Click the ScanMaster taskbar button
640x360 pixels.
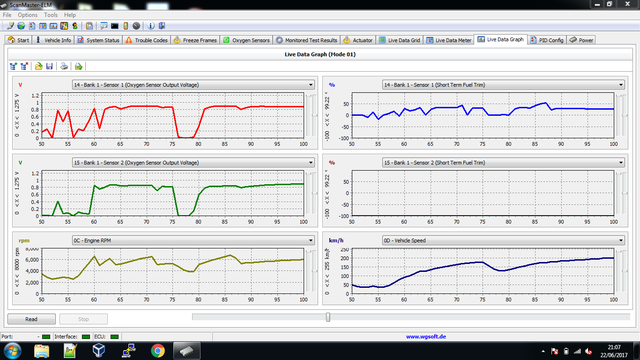[x=187, y=351]
